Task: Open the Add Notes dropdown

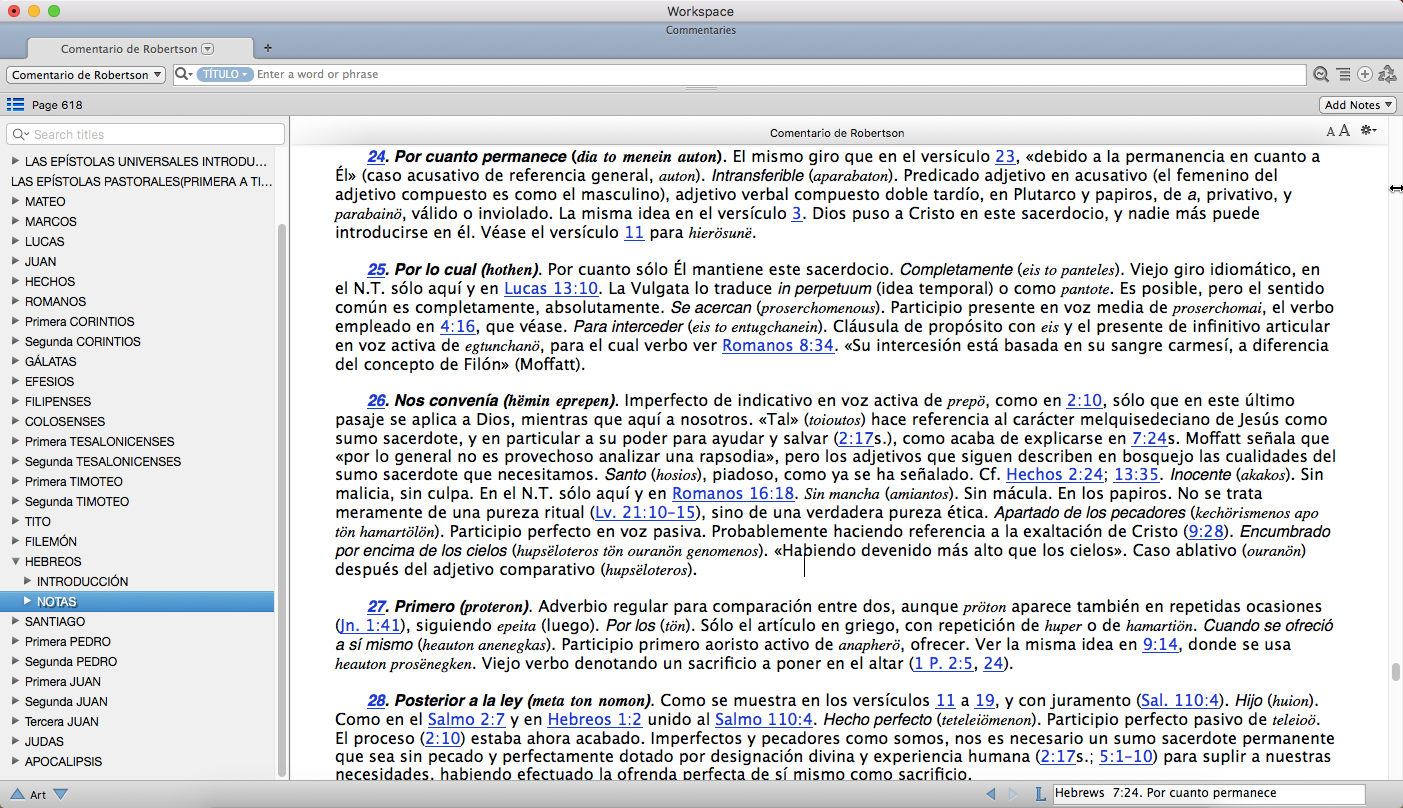Action: click(x=1357, y=105)
